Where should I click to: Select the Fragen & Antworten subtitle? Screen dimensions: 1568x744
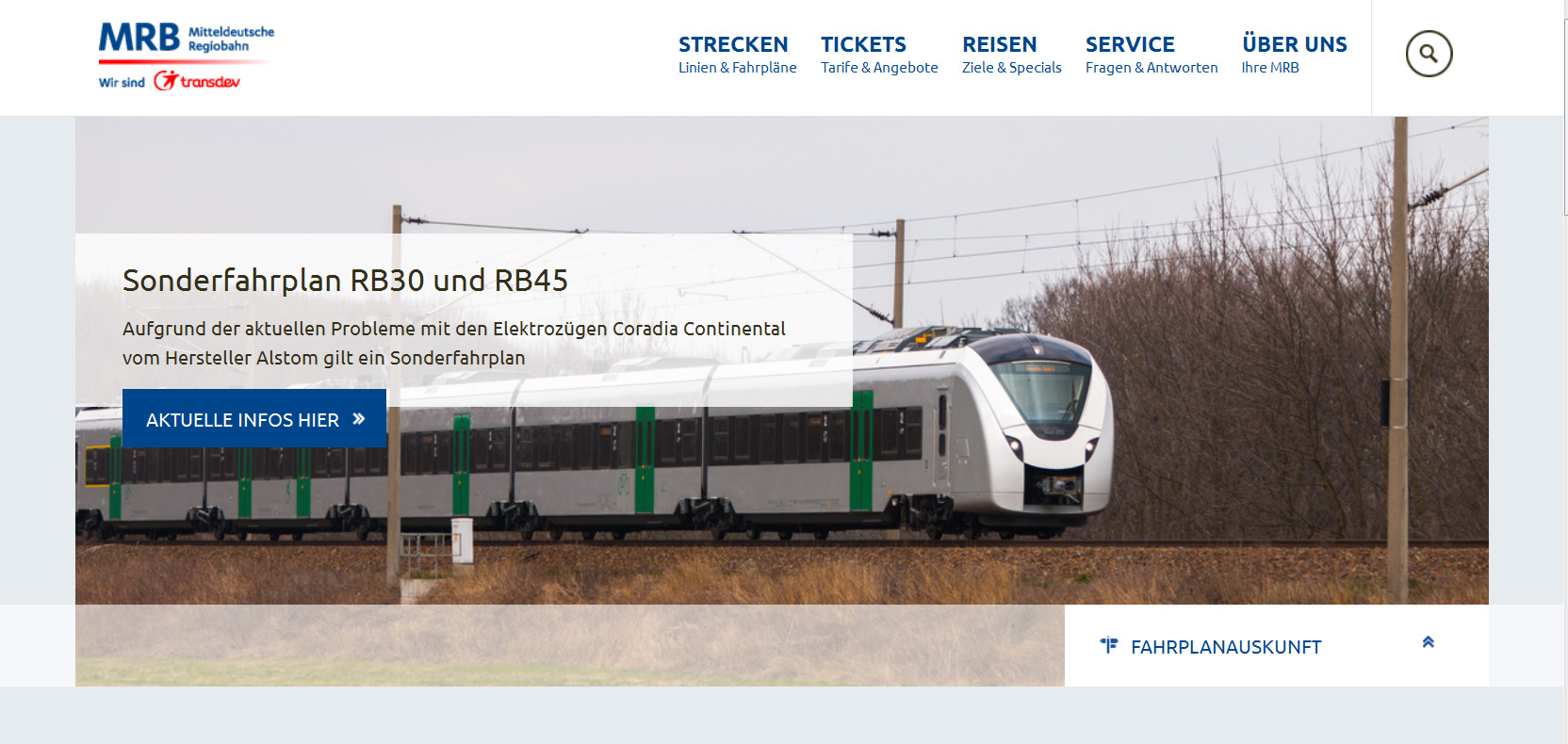pos(1151,68)
